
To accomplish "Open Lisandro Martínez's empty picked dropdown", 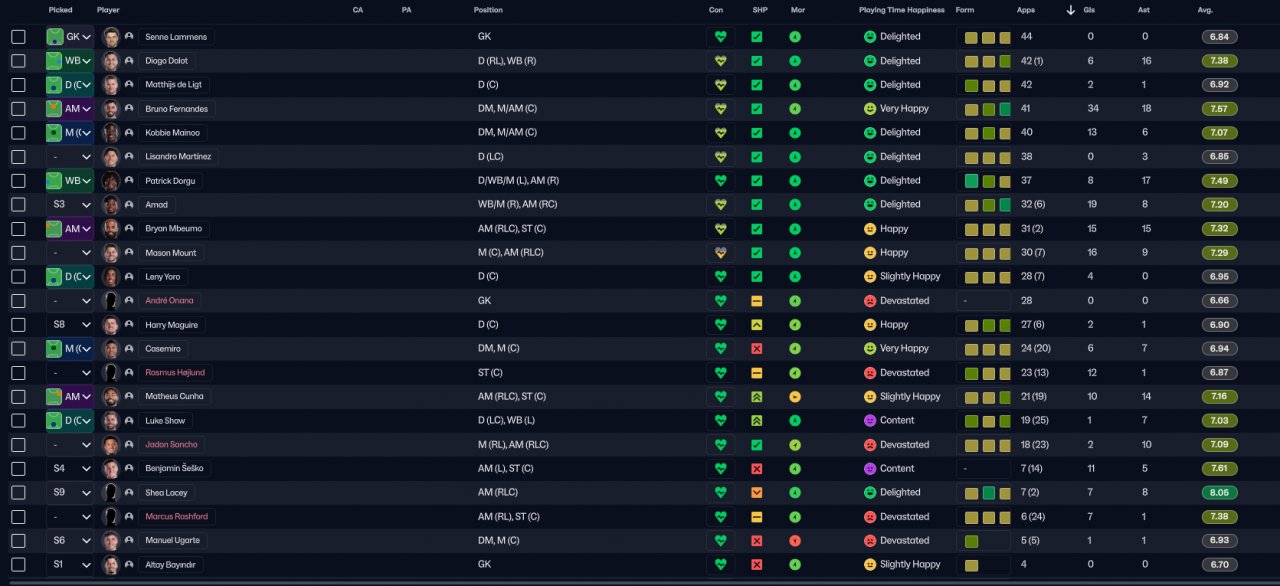I will (69, 157).
